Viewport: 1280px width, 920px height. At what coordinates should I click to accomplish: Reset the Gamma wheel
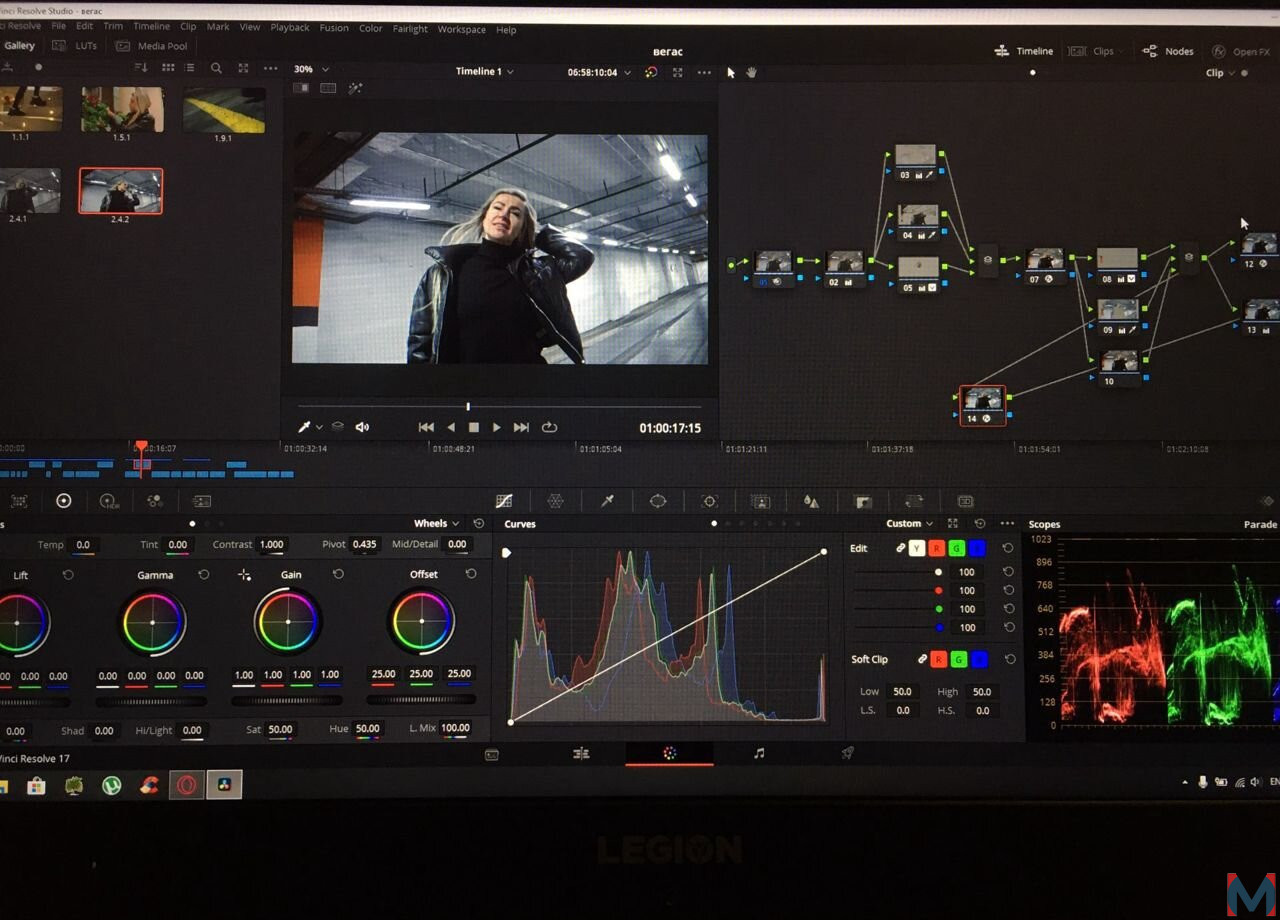click(x=204, y=575)
